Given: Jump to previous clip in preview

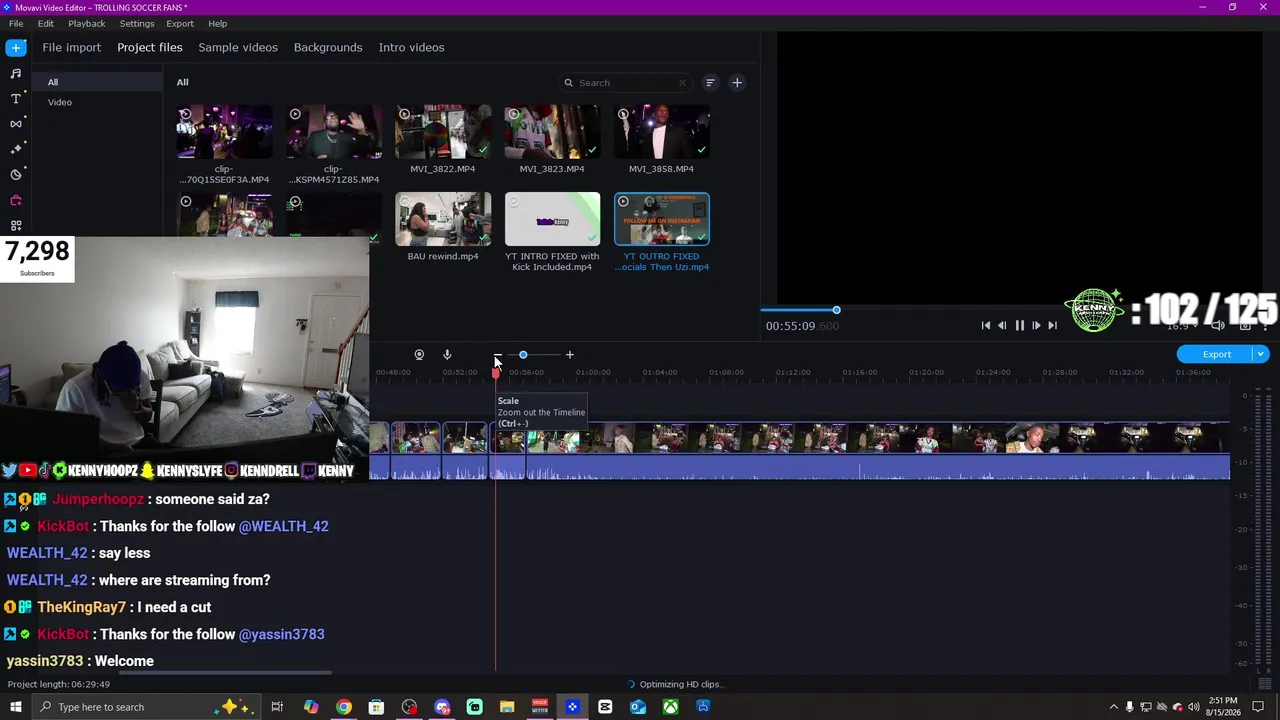Looking at the screenshot, I should point(985,325).
